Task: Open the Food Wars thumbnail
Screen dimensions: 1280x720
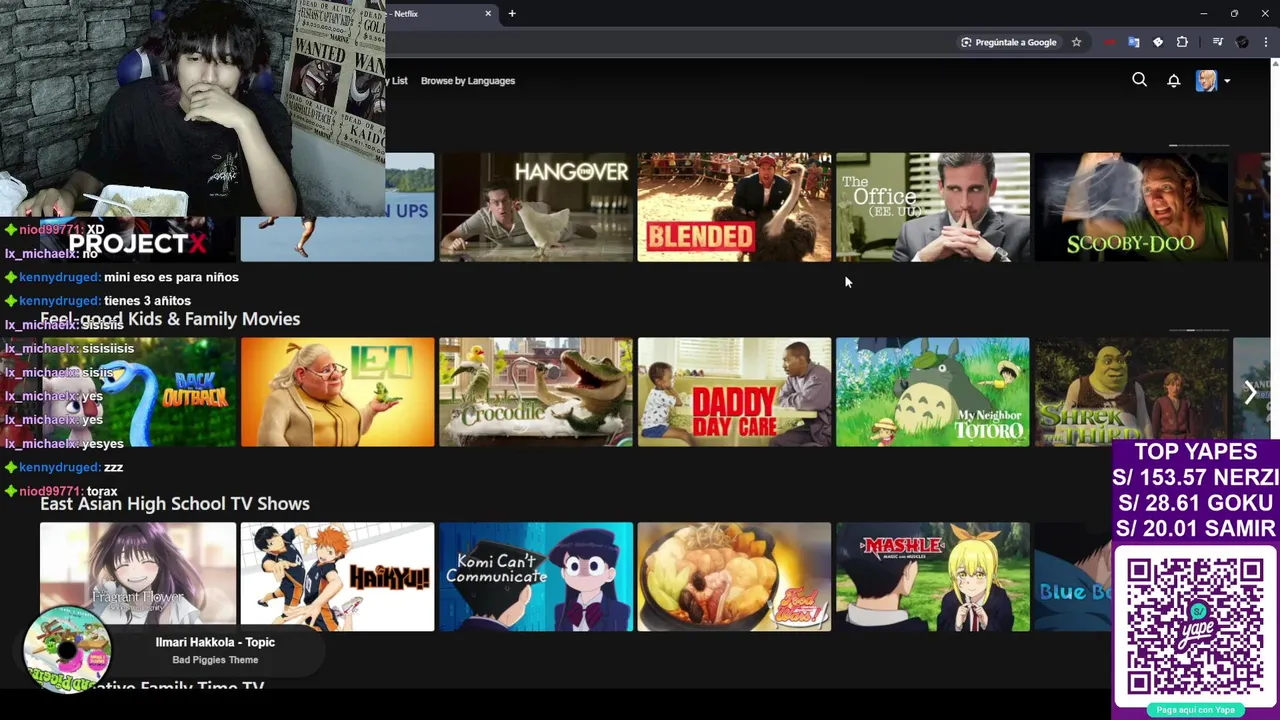Action: pos(734,577)
